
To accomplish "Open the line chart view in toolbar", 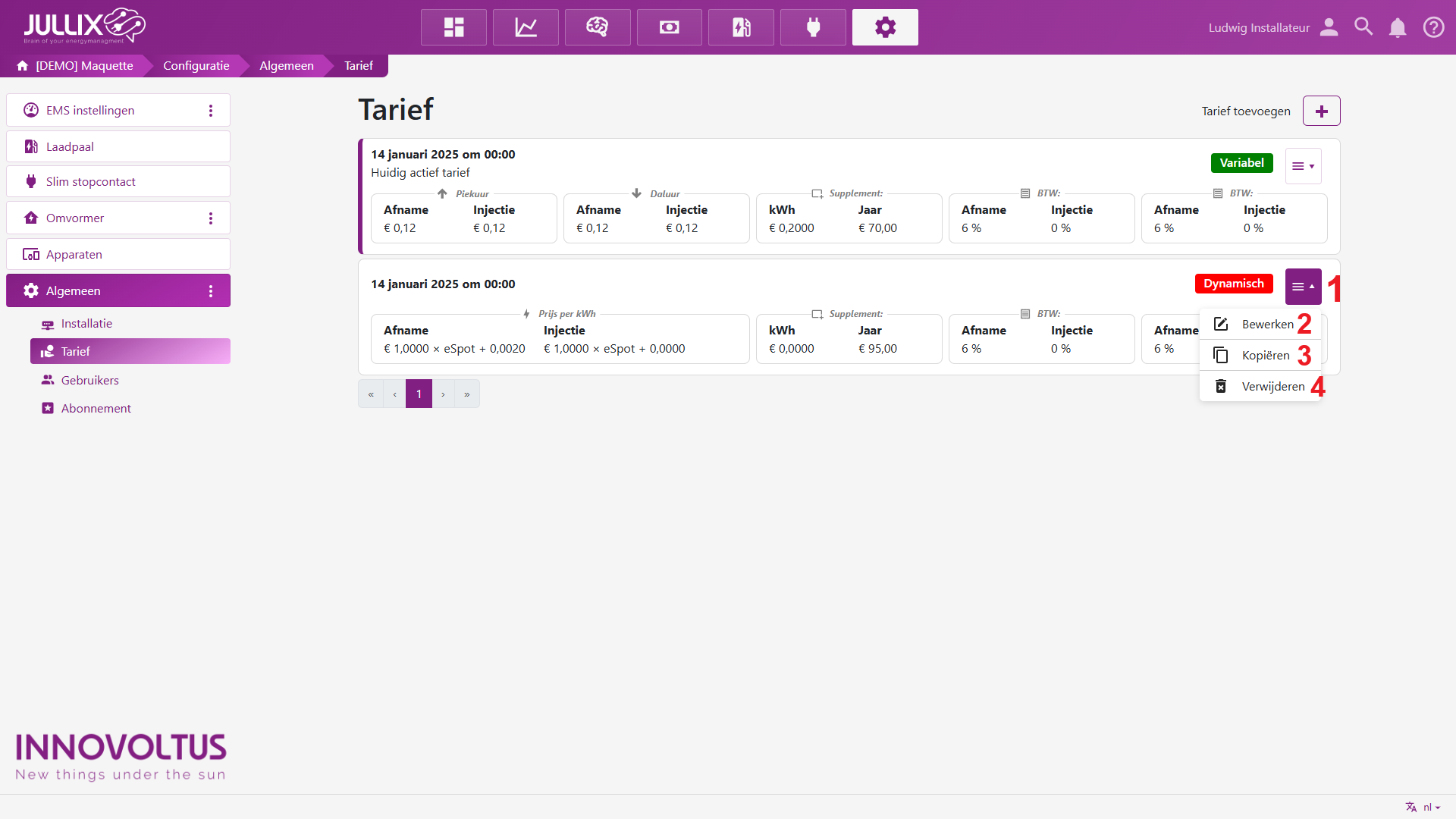I will click(x=526, y=27).
